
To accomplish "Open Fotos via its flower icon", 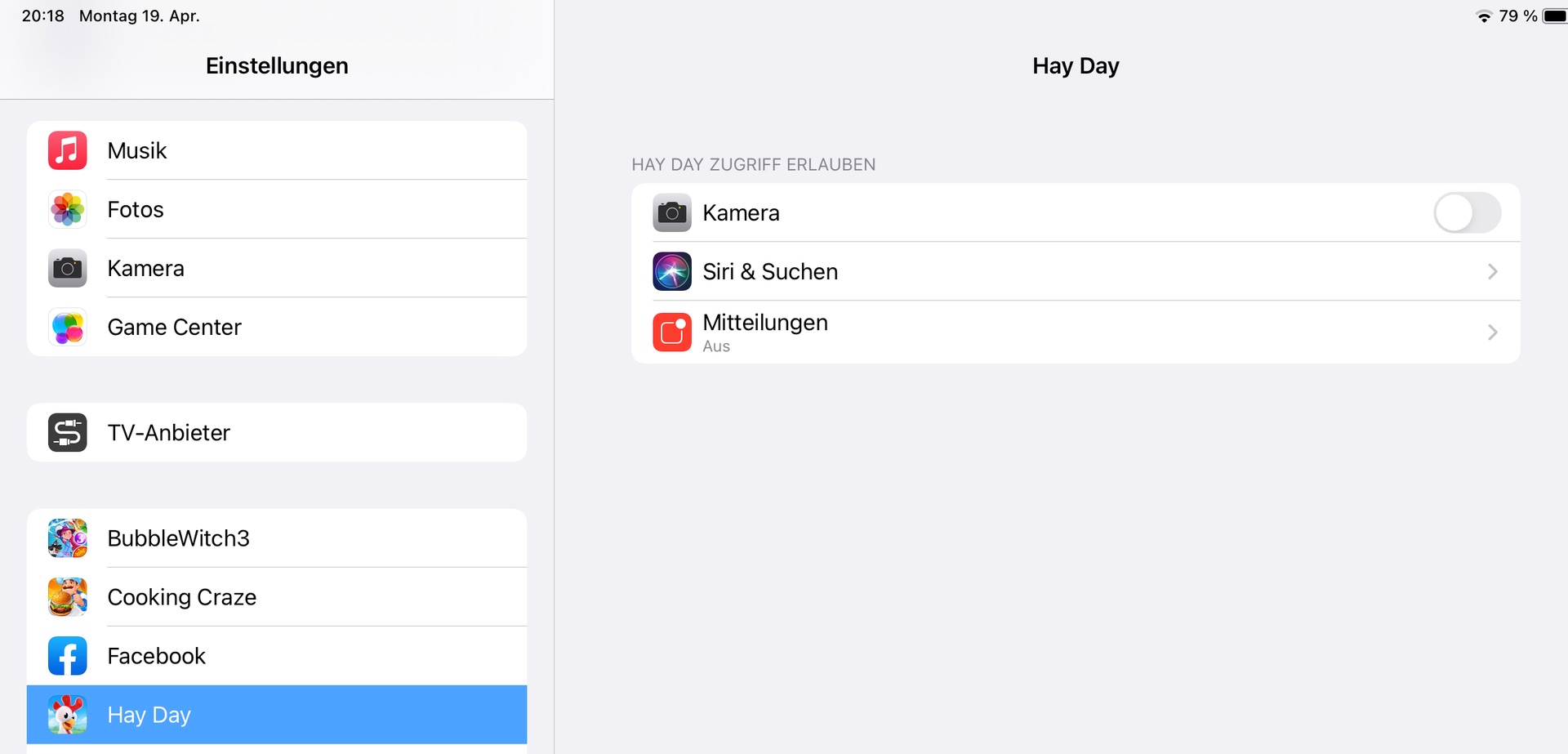I will 67,209.
